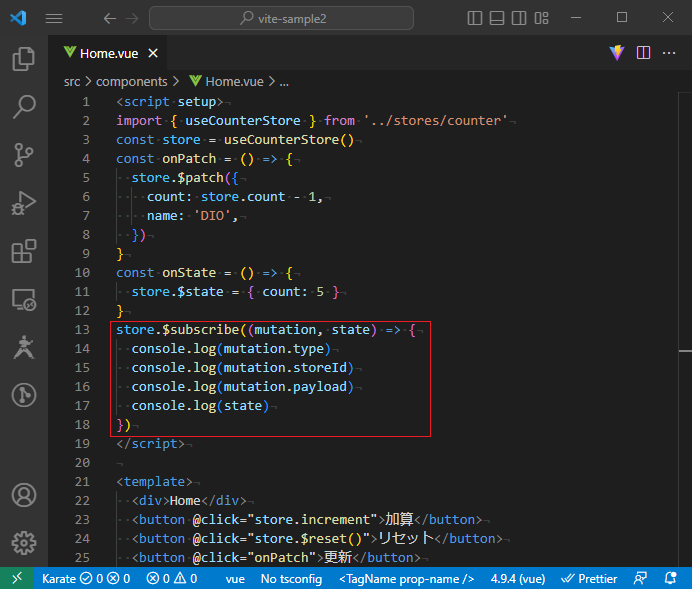This screenshot has width=692, height=589.
Task: Click the Vite icon in editor toolbar
Action: [x=617, y=53]
